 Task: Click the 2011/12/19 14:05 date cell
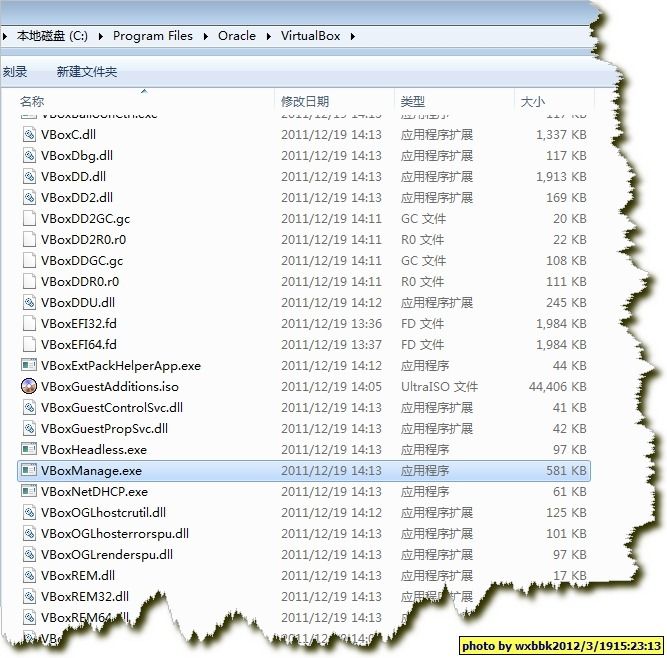pos(331,386)
